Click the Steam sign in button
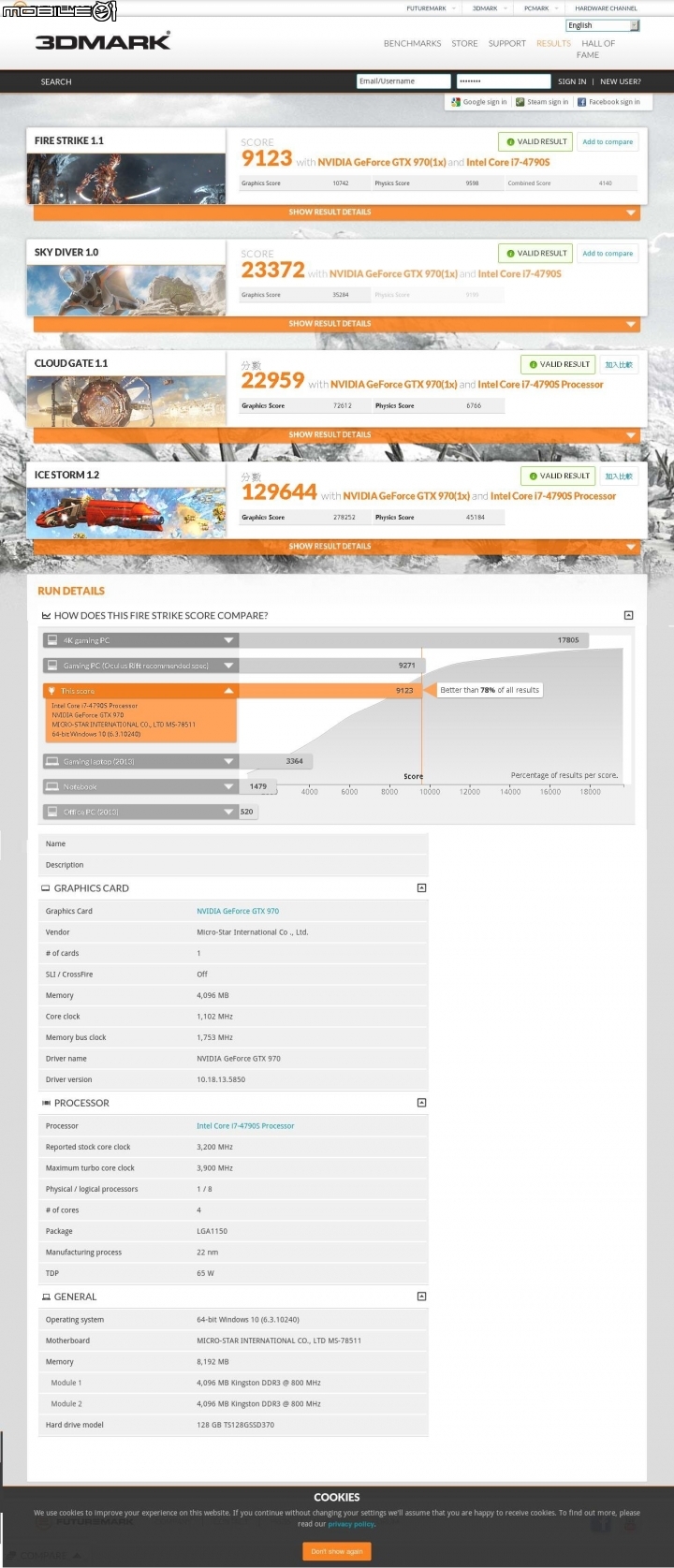Viewport: 674px width, 1568px height. (542, 102)
